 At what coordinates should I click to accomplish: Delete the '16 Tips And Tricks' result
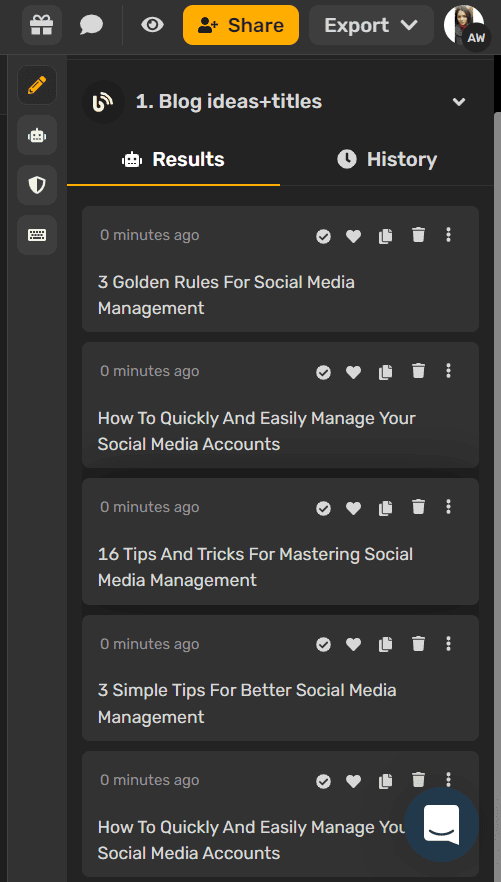[418, 507]
